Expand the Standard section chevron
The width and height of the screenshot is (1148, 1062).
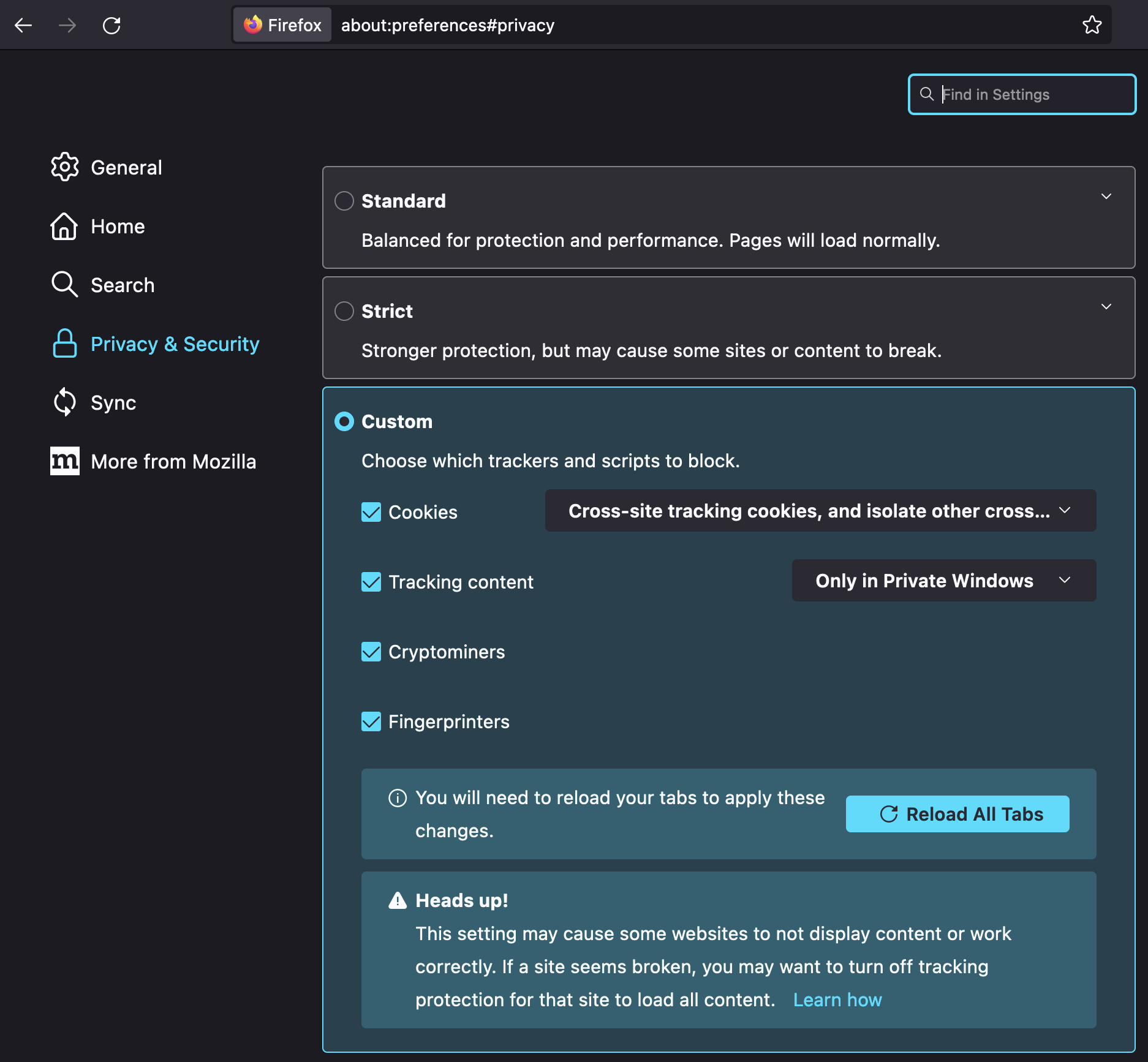[1106, 197]
